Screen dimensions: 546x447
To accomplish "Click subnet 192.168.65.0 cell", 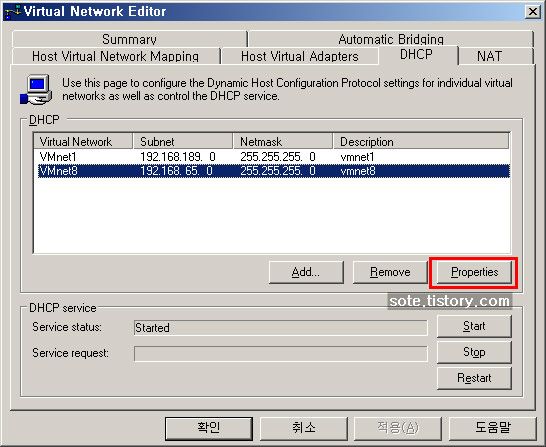I will [176, 171].
